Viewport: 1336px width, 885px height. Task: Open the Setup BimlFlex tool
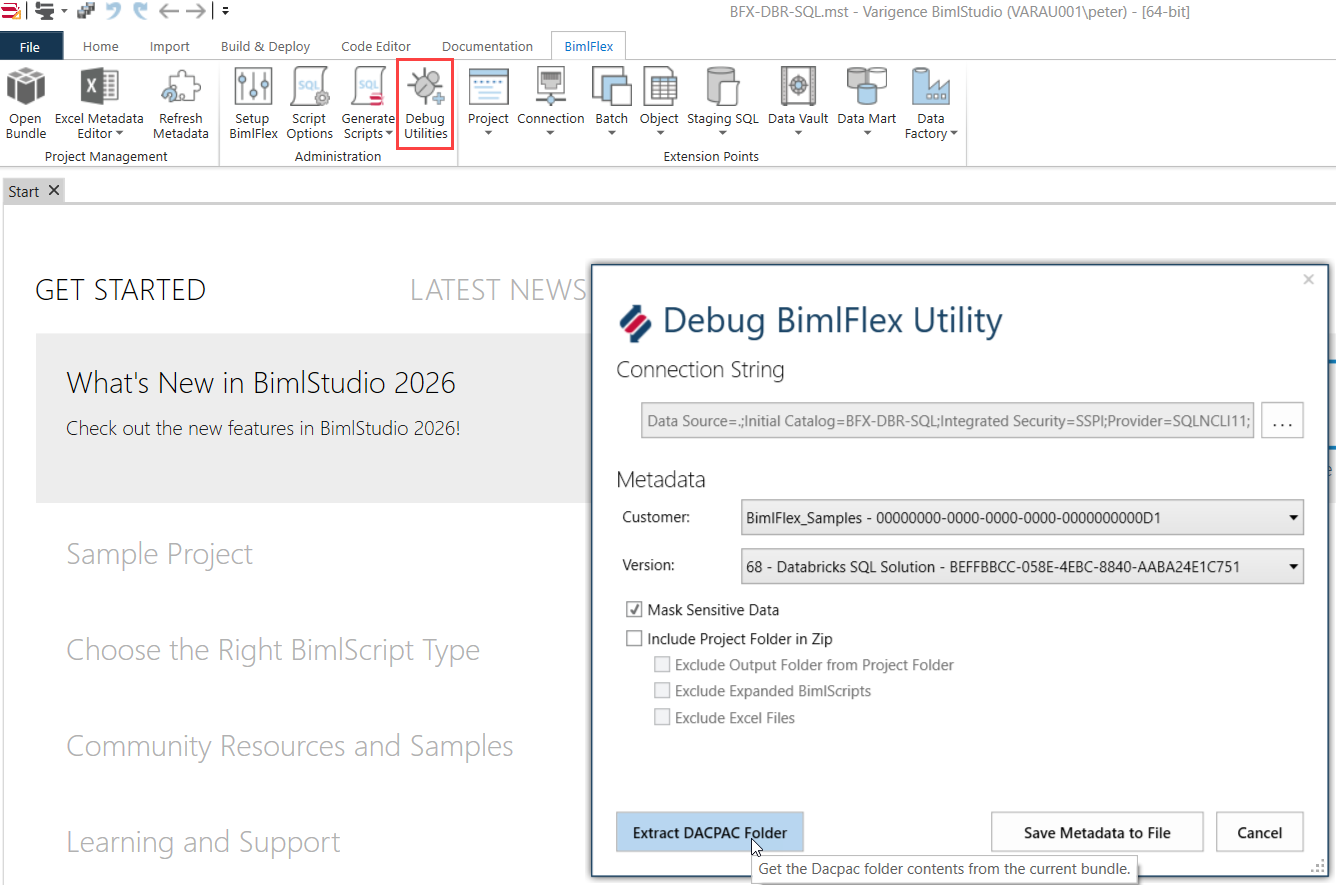click(253, 103)
